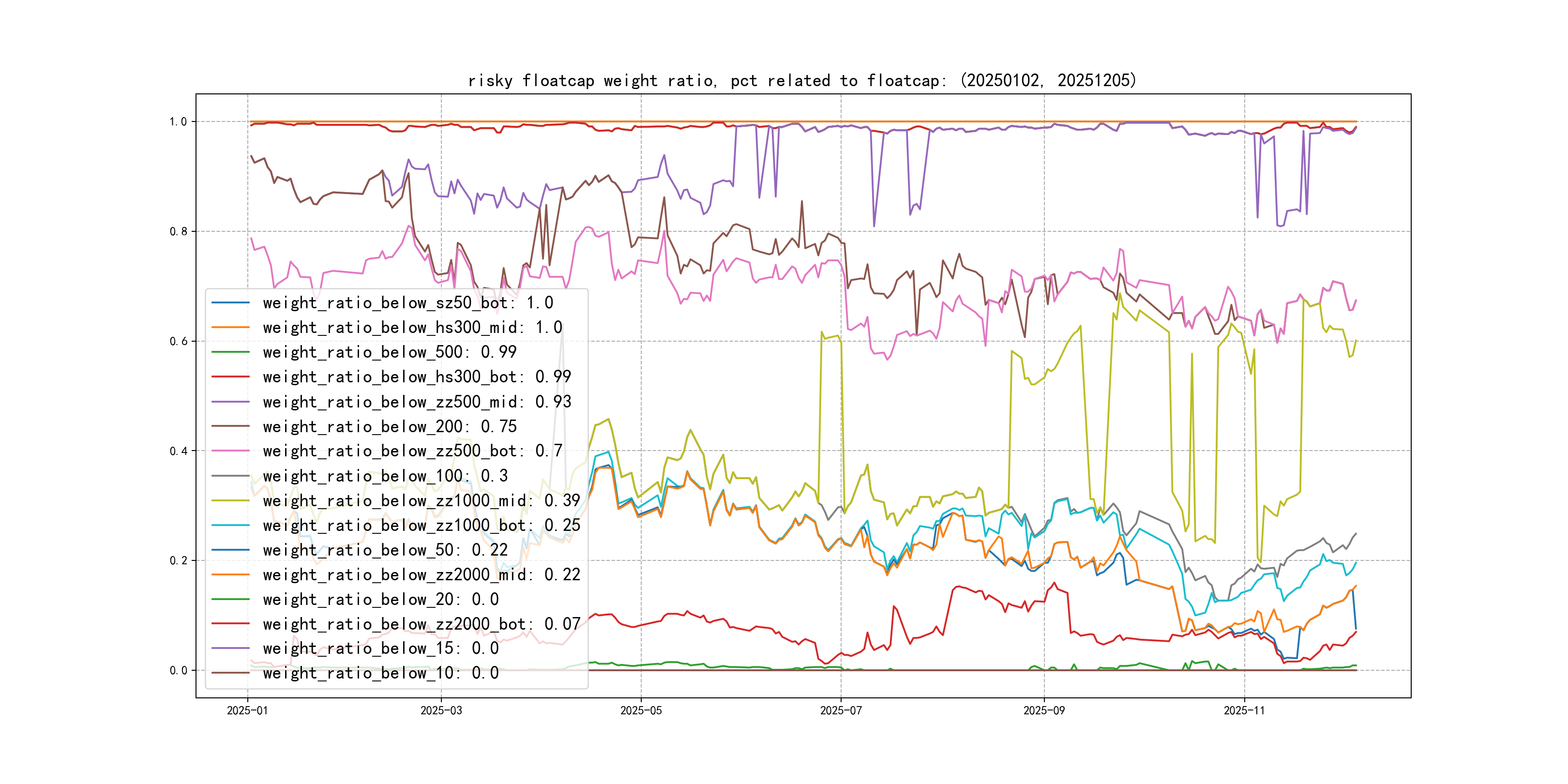The height and width of the screenshot is (784, 1568).
Task: Click the chart title text
Action: pos(801,80)
